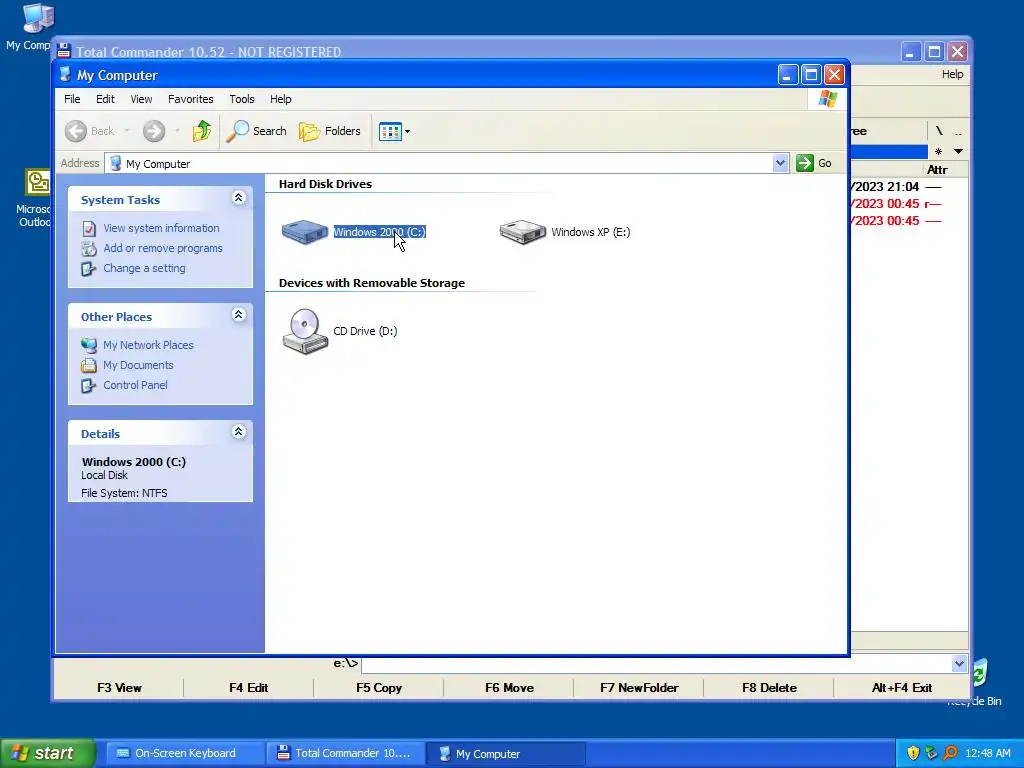Collapse the Other Places panel
1024x768 pixels.
click(x=238, y=315)
